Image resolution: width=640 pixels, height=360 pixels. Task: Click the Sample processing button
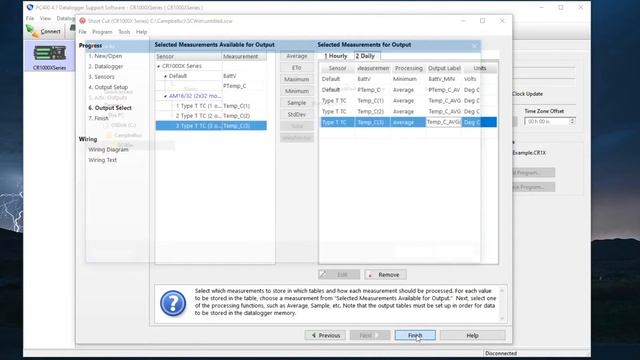(x=297, y=103)
